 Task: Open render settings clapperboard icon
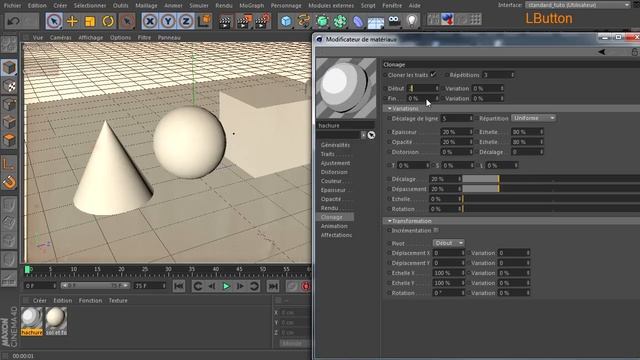[262, 21]
